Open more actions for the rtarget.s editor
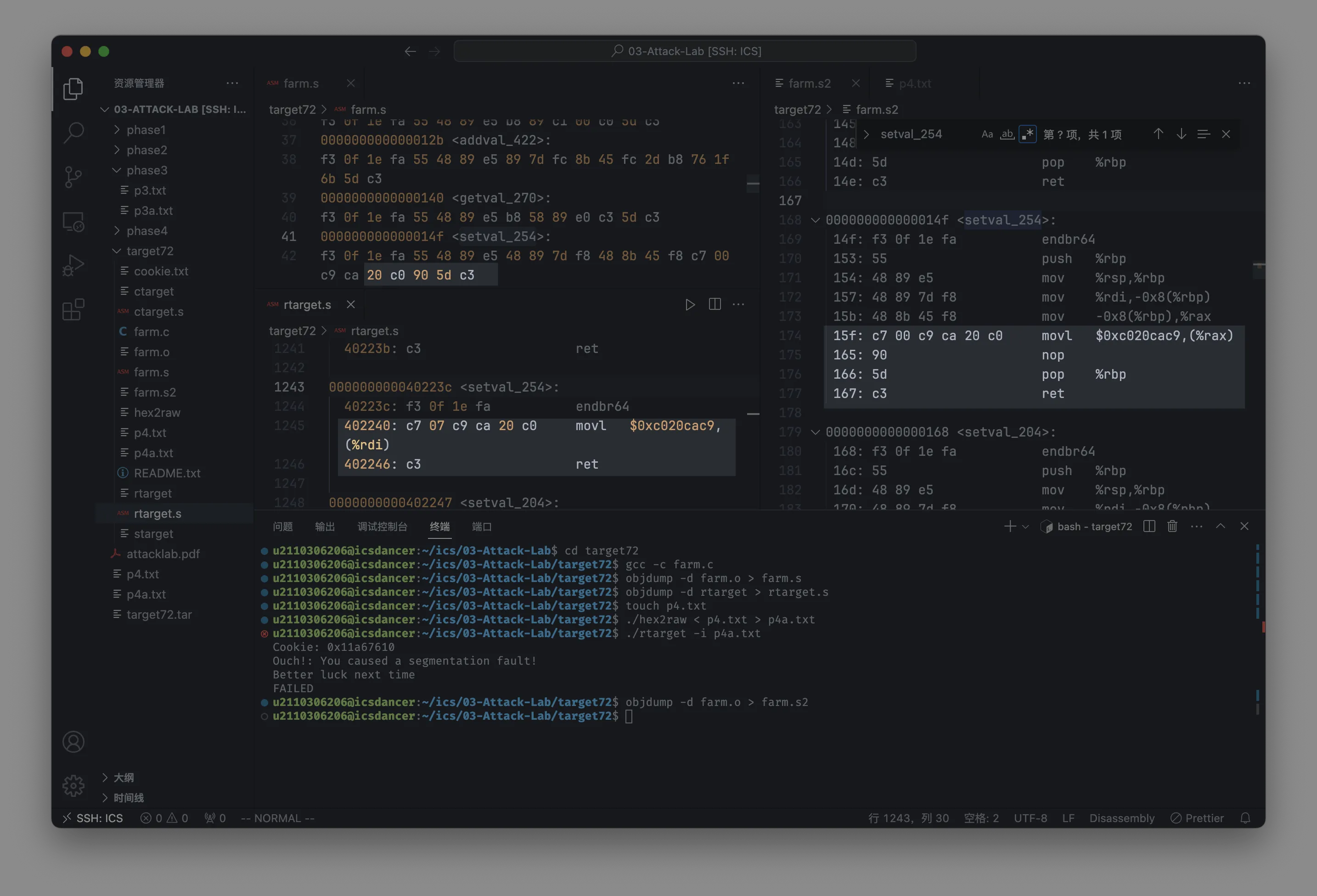This screenshot has height=896, width=1317. coord(738,305)
